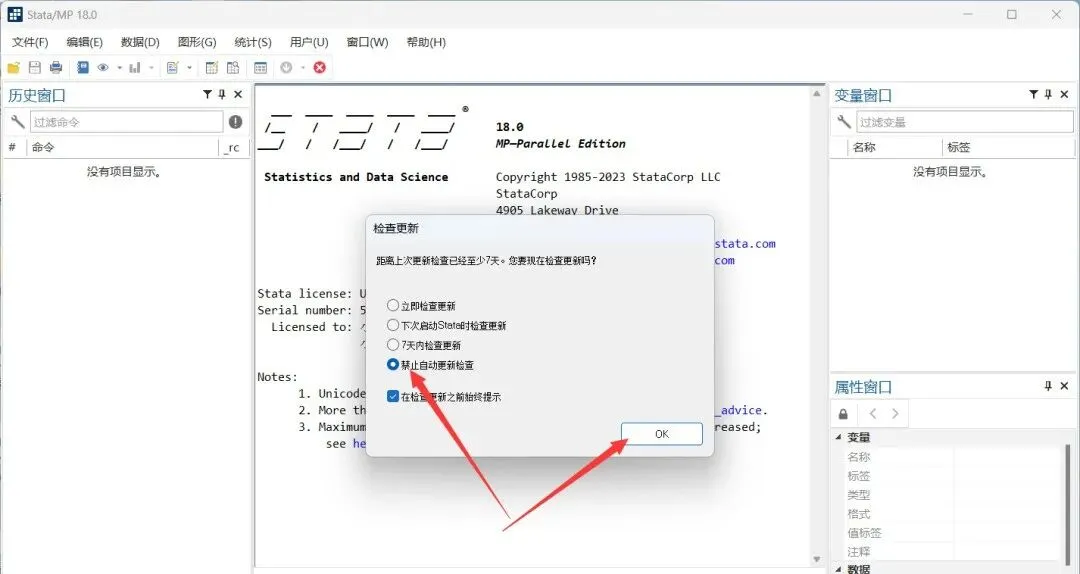Pin the Variables window panel
1080x574 pixels.
[1048, 94]
